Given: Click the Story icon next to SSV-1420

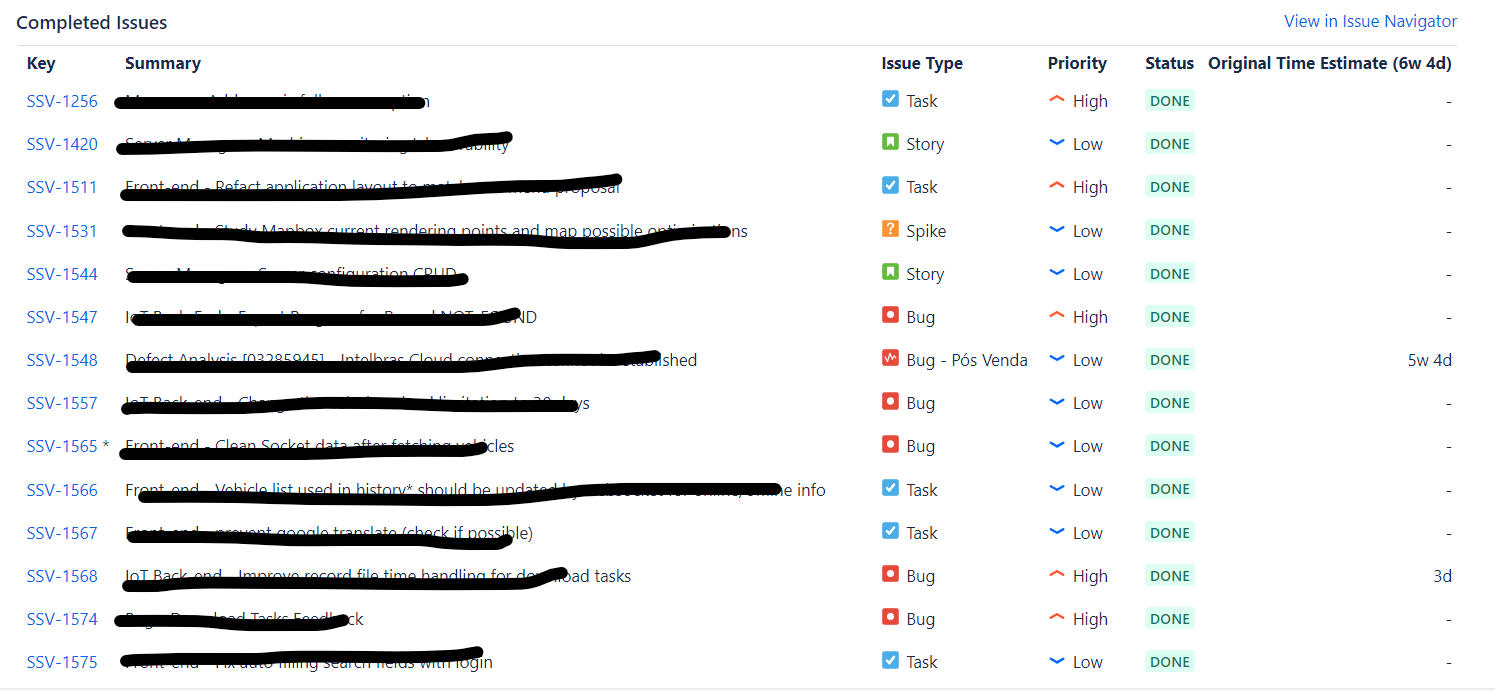Looking at the screenshot, I should 890,142.
